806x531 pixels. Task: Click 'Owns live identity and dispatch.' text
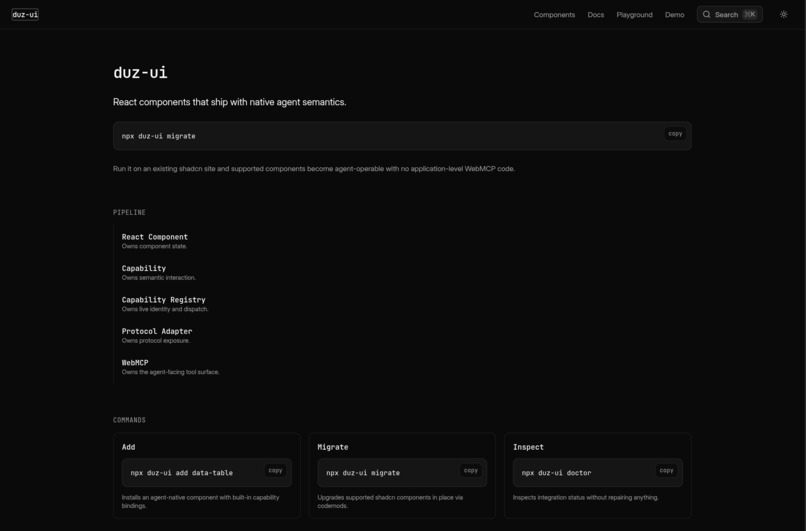(165, 309)
